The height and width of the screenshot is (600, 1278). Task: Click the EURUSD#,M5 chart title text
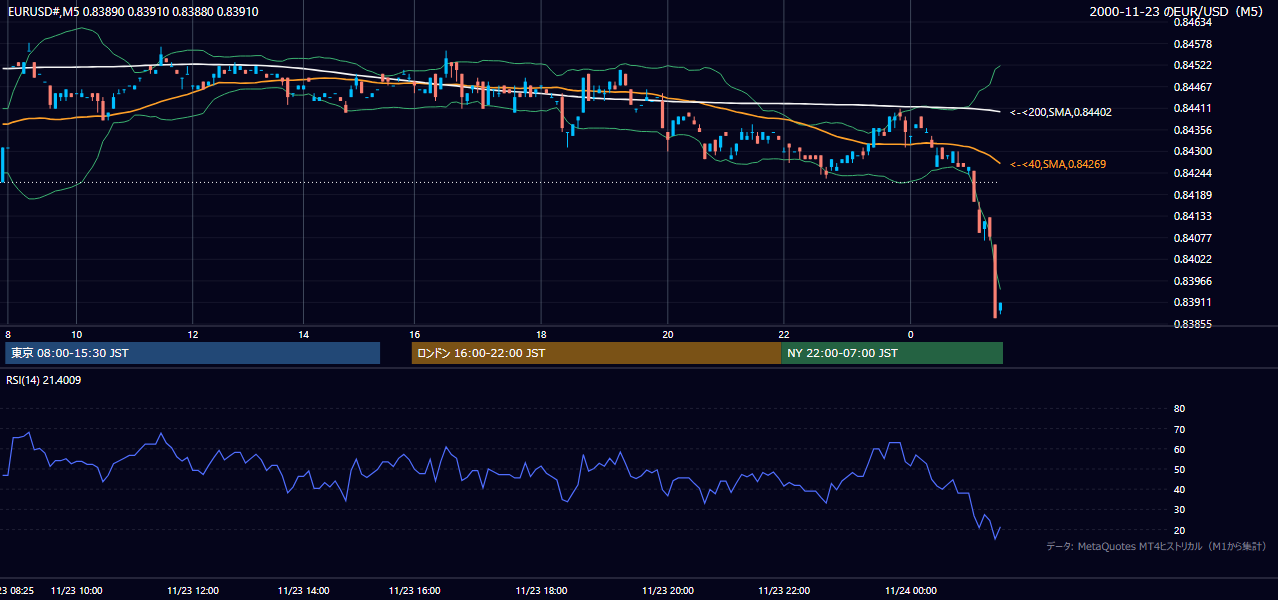pyautogui.click(x=133, y=11)
